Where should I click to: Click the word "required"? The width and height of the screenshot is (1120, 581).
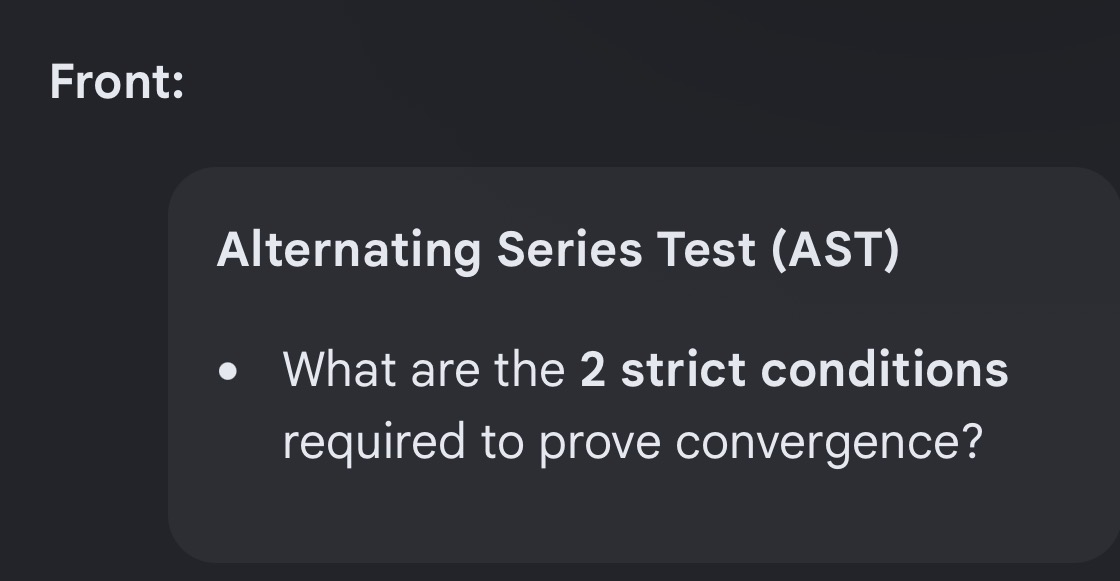pos(374,442)
